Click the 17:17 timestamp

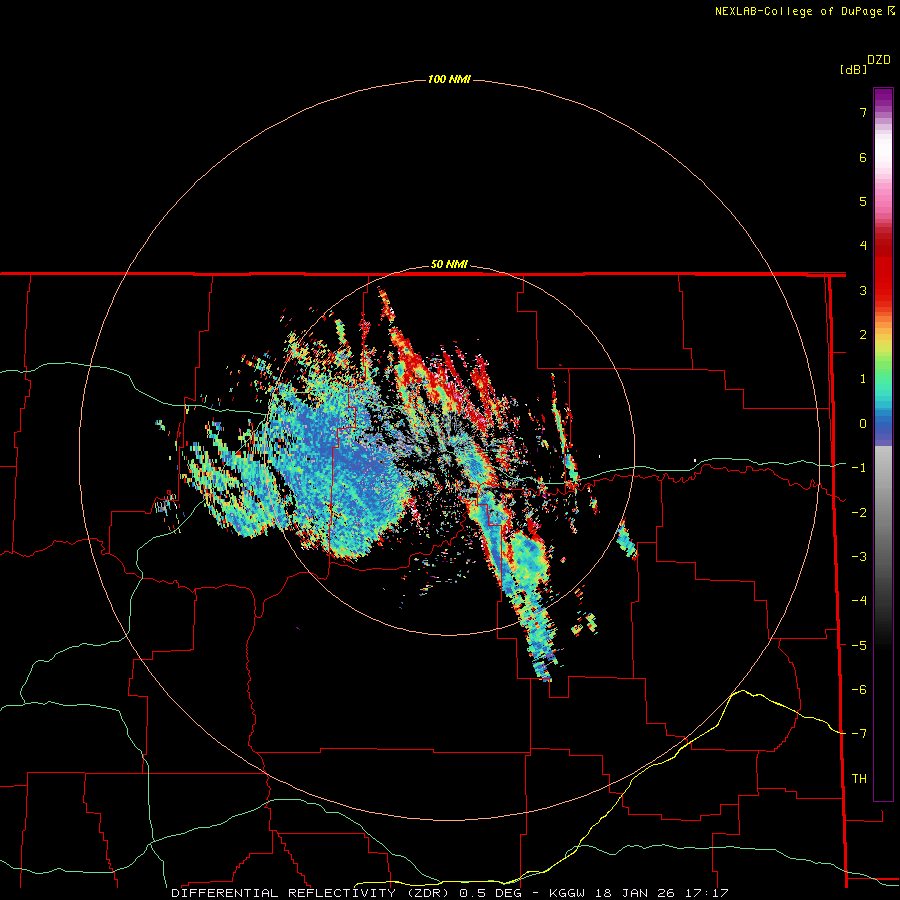coord(705,893)
